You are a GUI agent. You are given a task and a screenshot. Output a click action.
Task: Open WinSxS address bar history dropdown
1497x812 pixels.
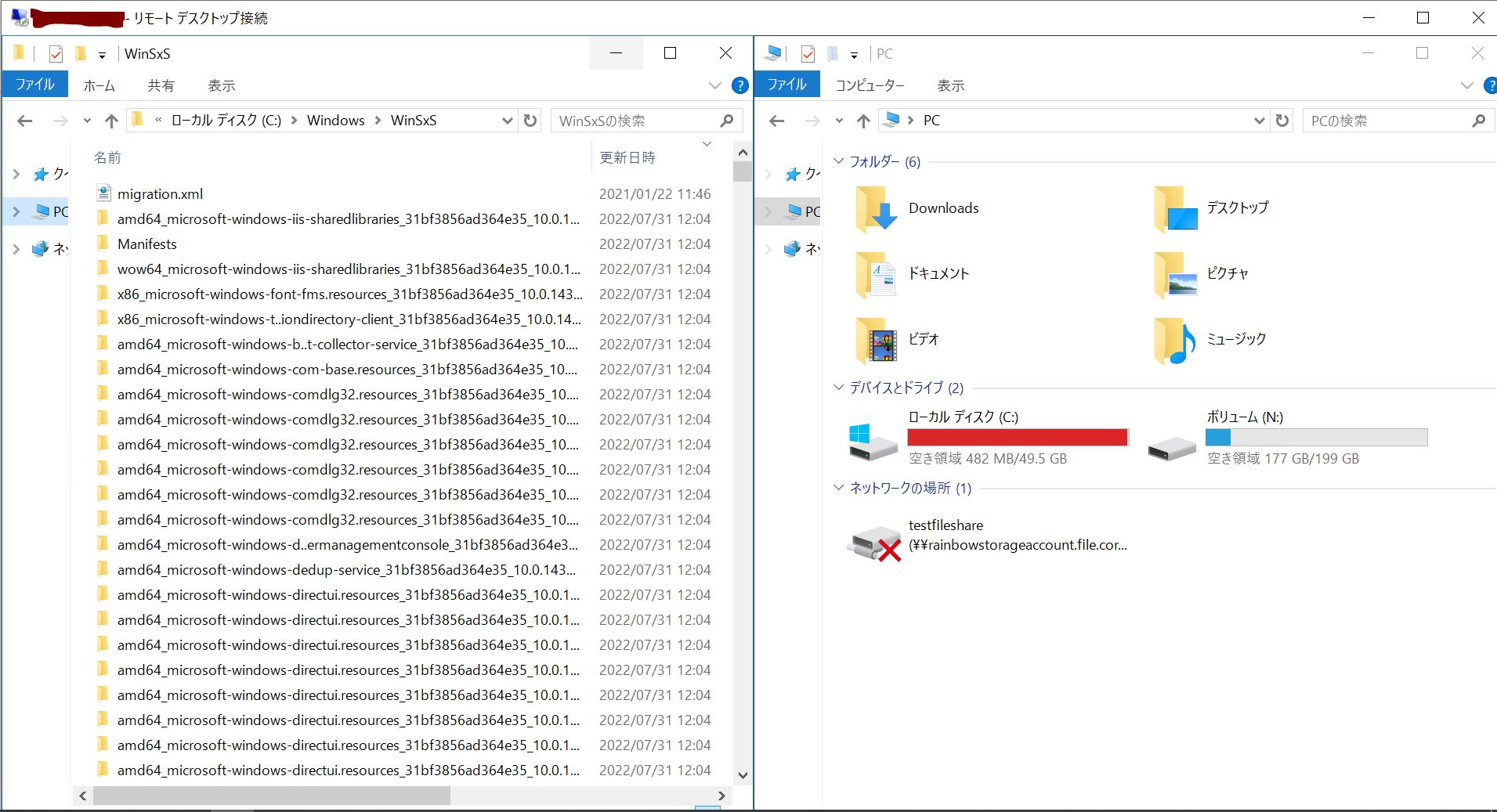[x=507, y=121]
